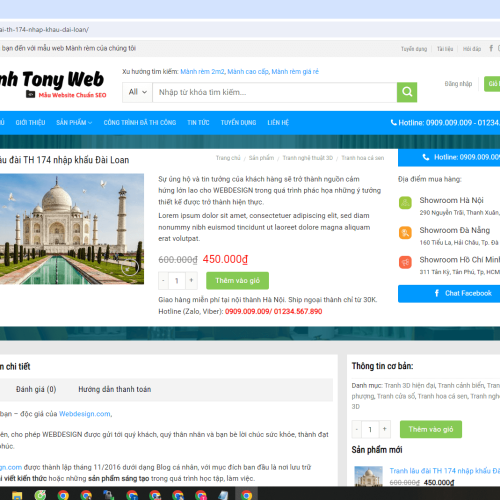Click the sale price 450.000₫ next to 600.000₫
The height and width of the screenshot is (500, 500).
[225, 259]
